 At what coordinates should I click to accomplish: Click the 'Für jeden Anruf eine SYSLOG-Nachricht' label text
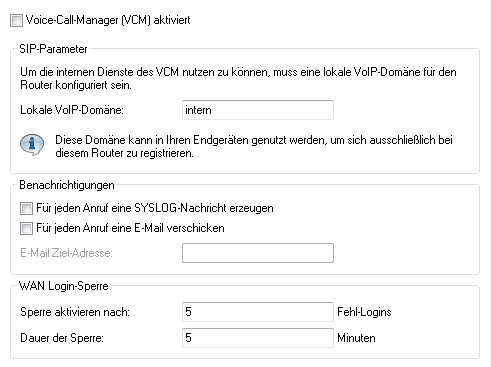(x=155, y=208)
